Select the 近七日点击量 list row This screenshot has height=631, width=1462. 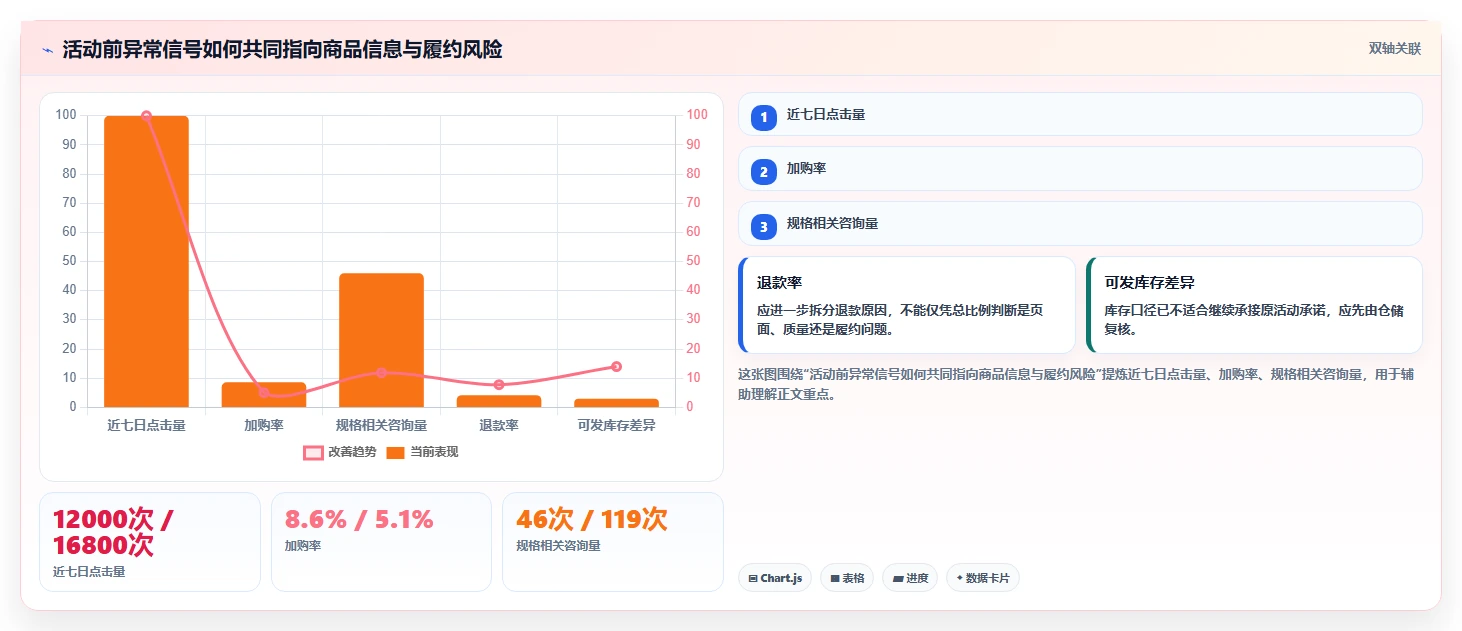pos(1080,114)
